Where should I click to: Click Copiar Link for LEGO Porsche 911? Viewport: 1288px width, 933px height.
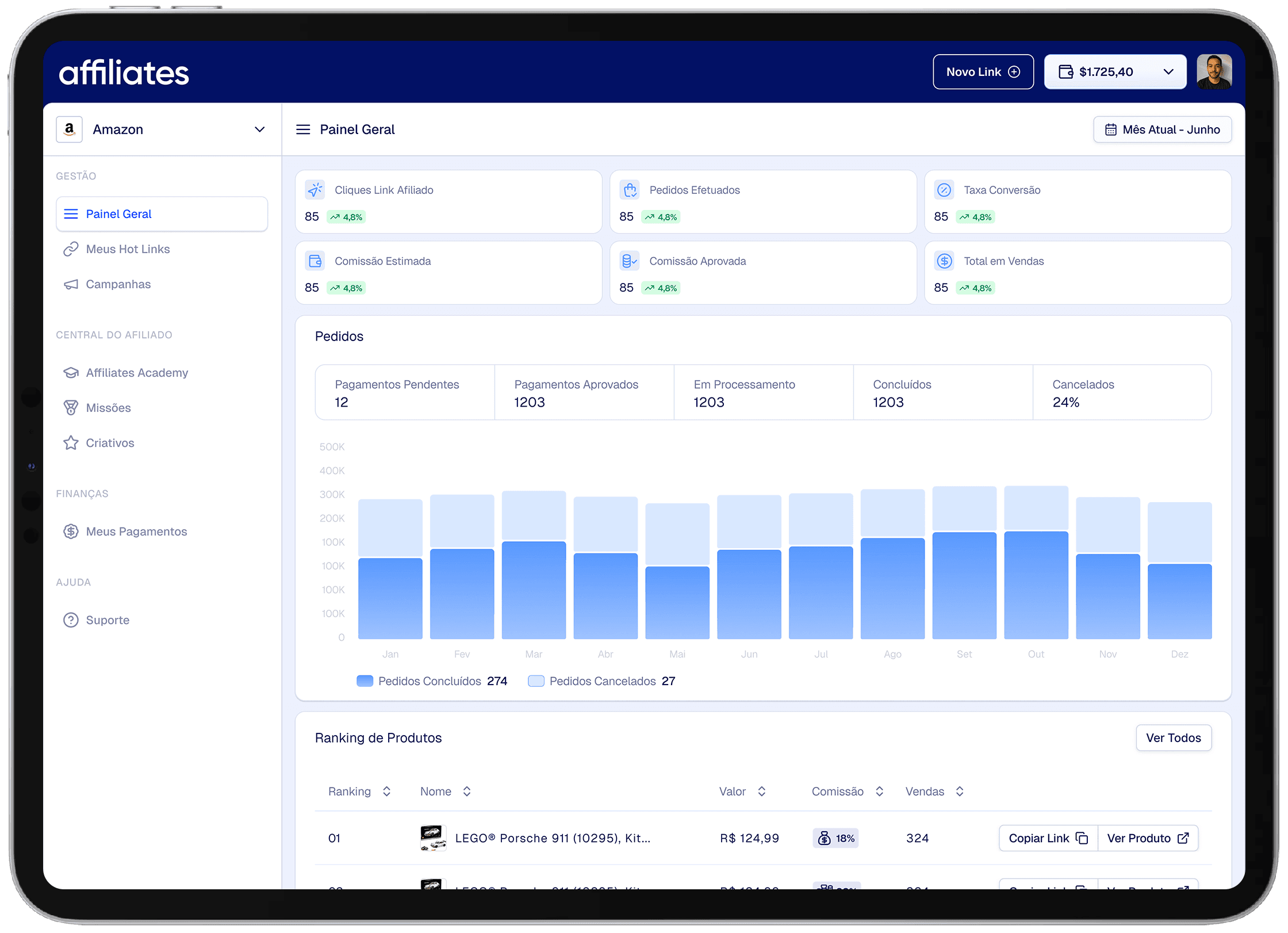[1046, 838]
